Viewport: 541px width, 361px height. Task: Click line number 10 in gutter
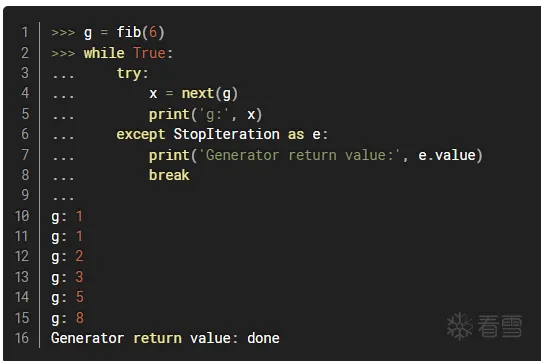point(21,216)
